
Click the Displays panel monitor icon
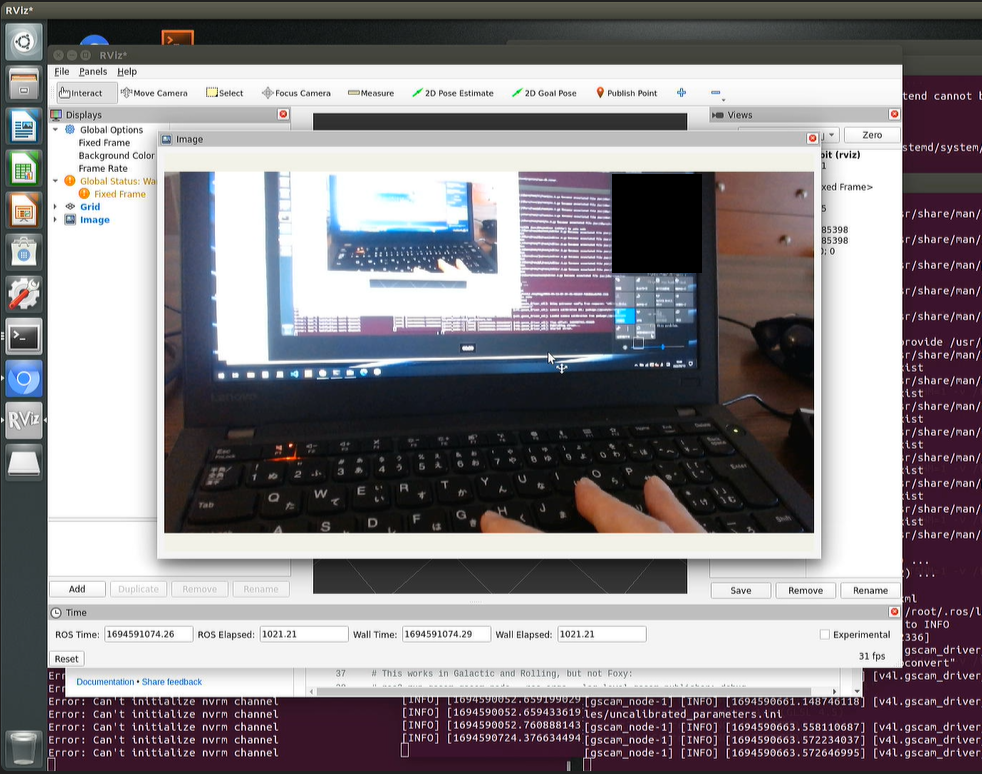coord(56,115)
